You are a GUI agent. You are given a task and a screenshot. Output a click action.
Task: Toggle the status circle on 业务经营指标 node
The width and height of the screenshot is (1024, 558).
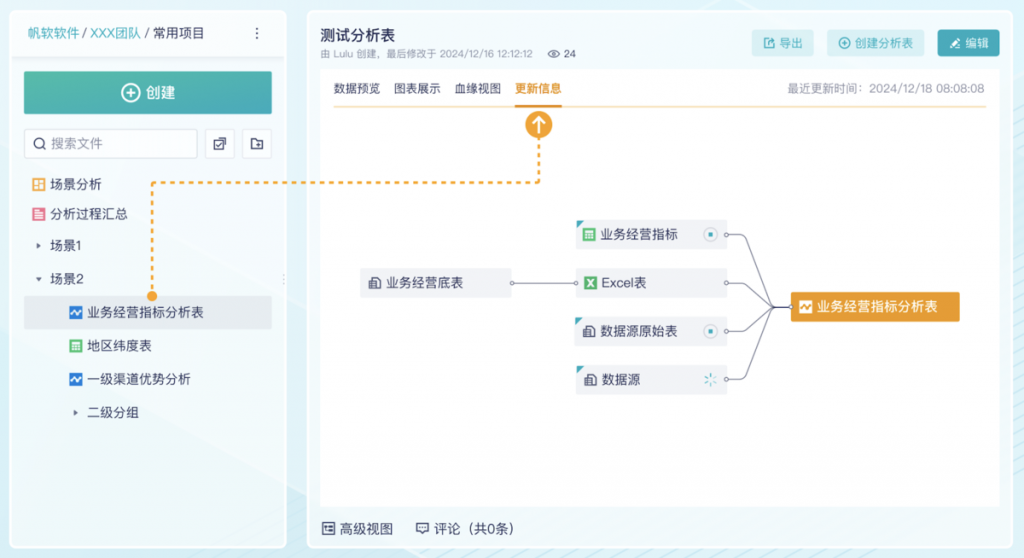click(710, 235)
